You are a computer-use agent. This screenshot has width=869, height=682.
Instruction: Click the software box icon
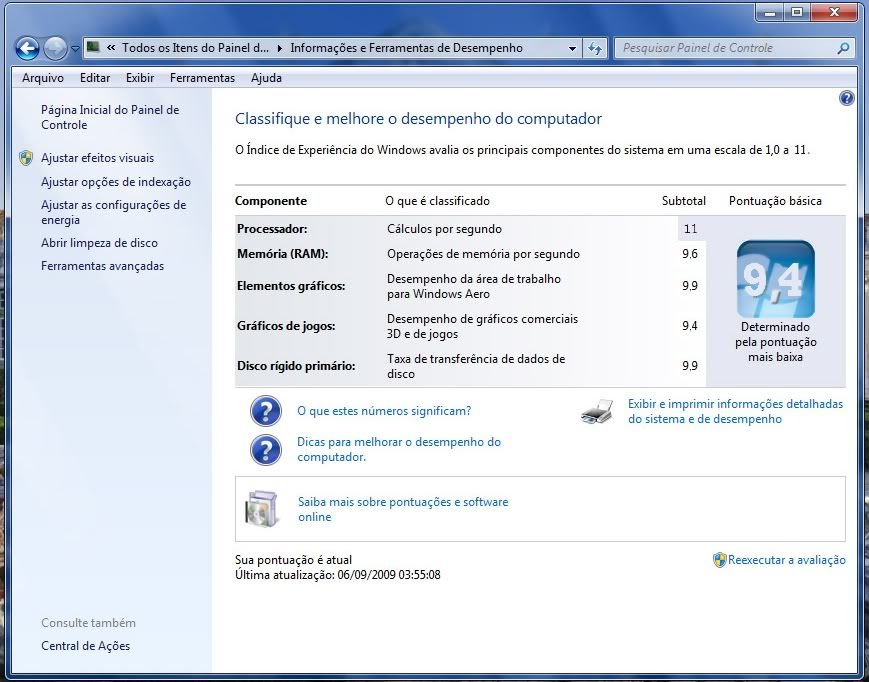click(x=262, y=509)
